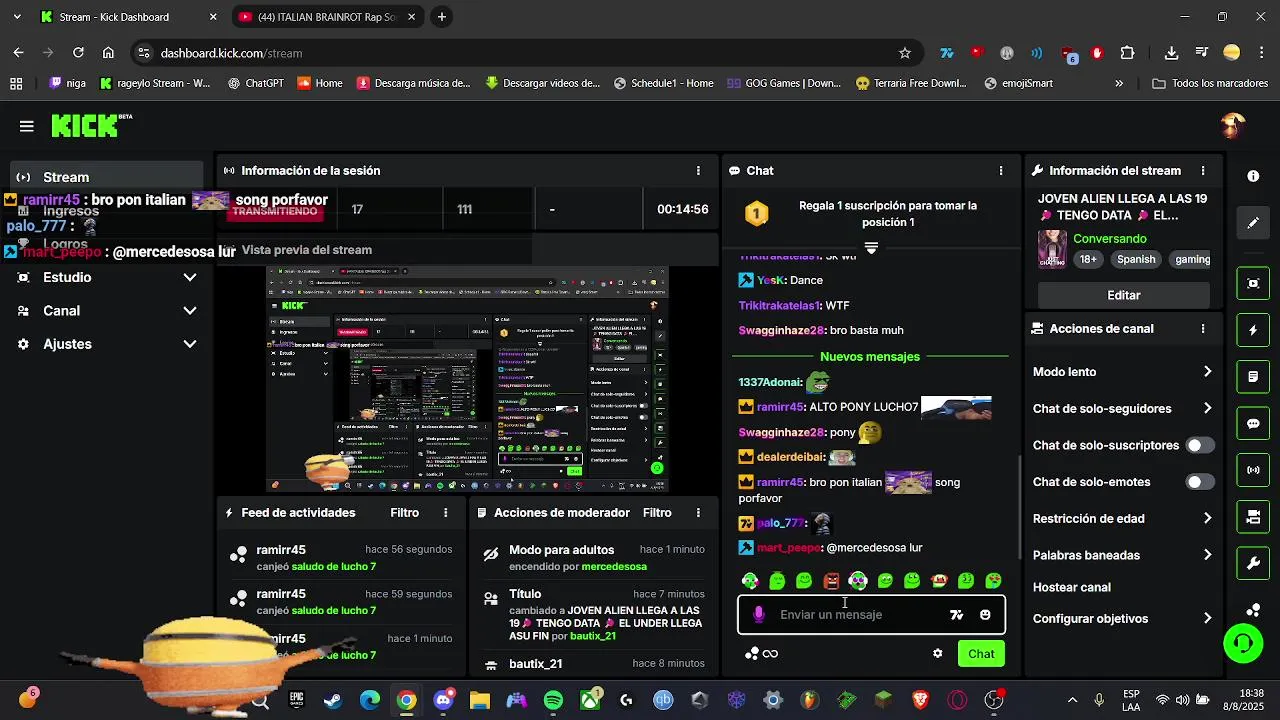Image resolution: width=1280 pixels, height=720 pixels.
Task: Click Hostear canal option
Action: [x=1072, y=587]
